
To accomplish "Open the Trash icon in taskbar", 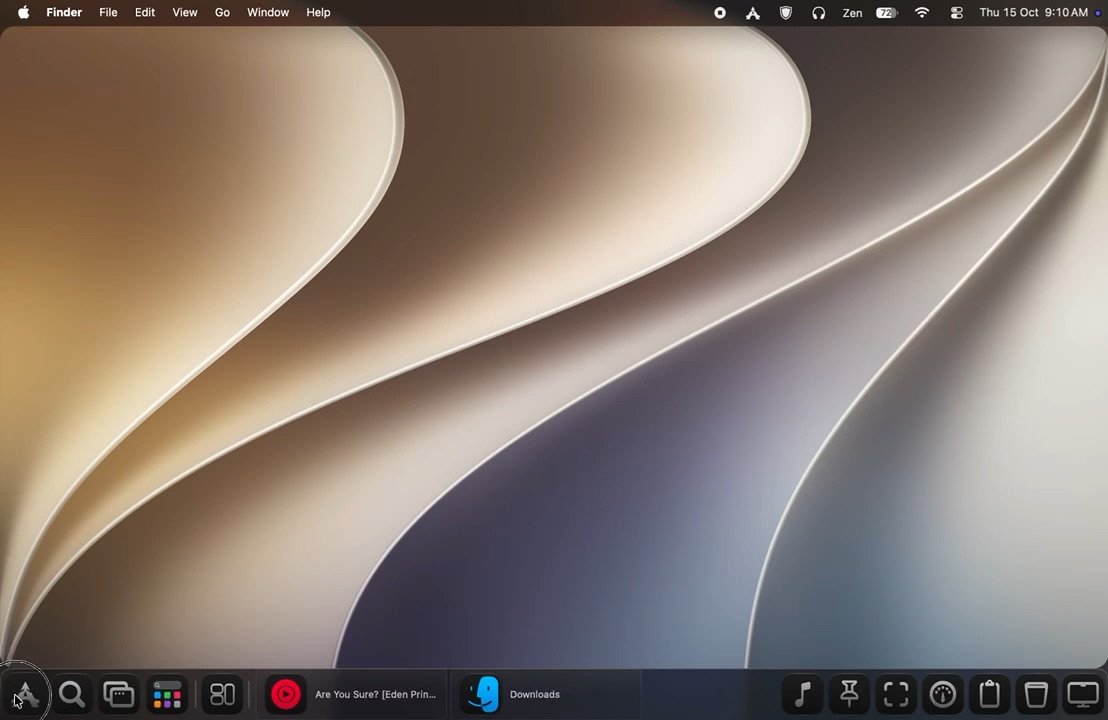I will 1036,695.
